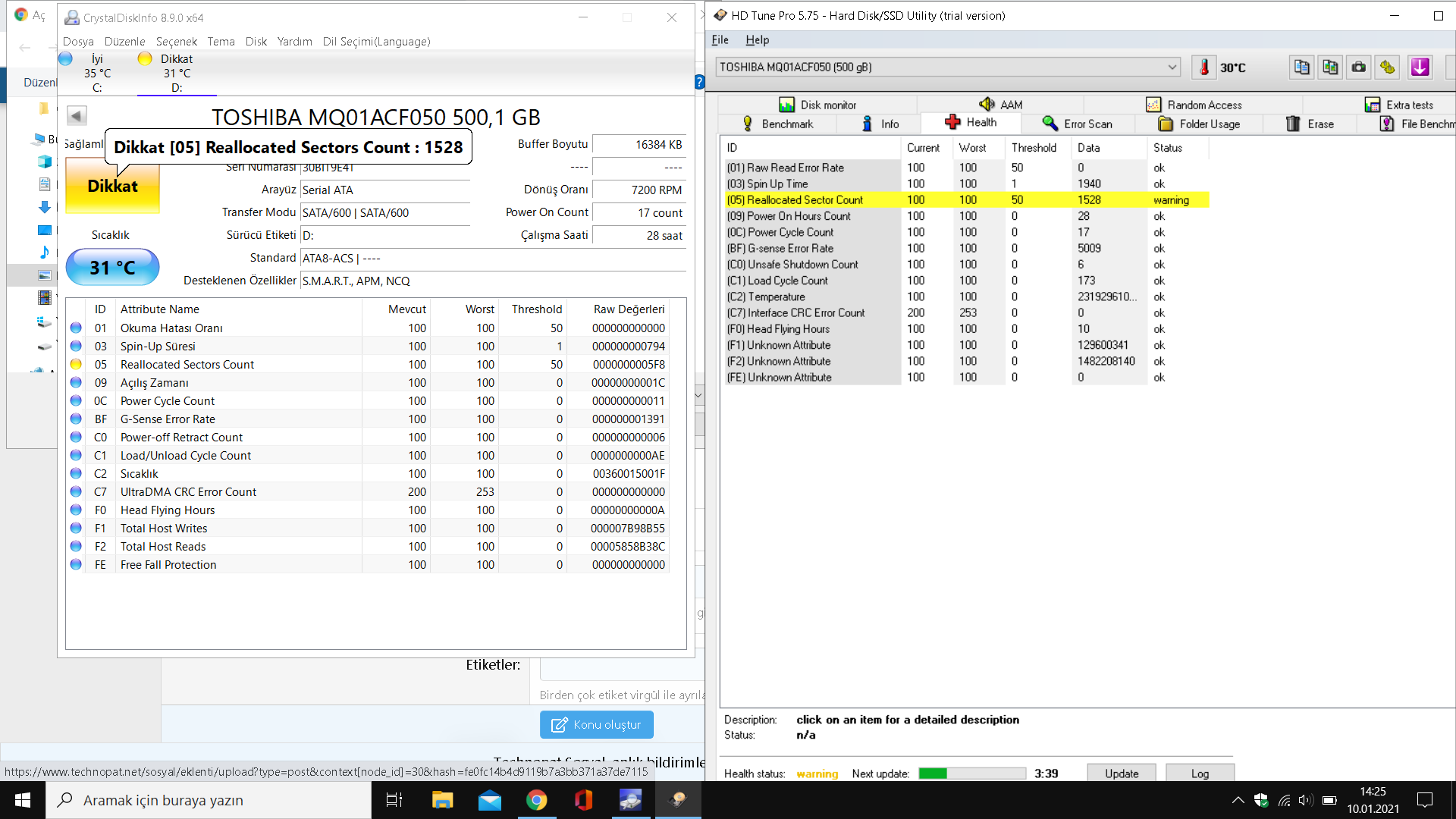
Task: Click the thermometer temperature icon
Action: (x=1203, y=67)
